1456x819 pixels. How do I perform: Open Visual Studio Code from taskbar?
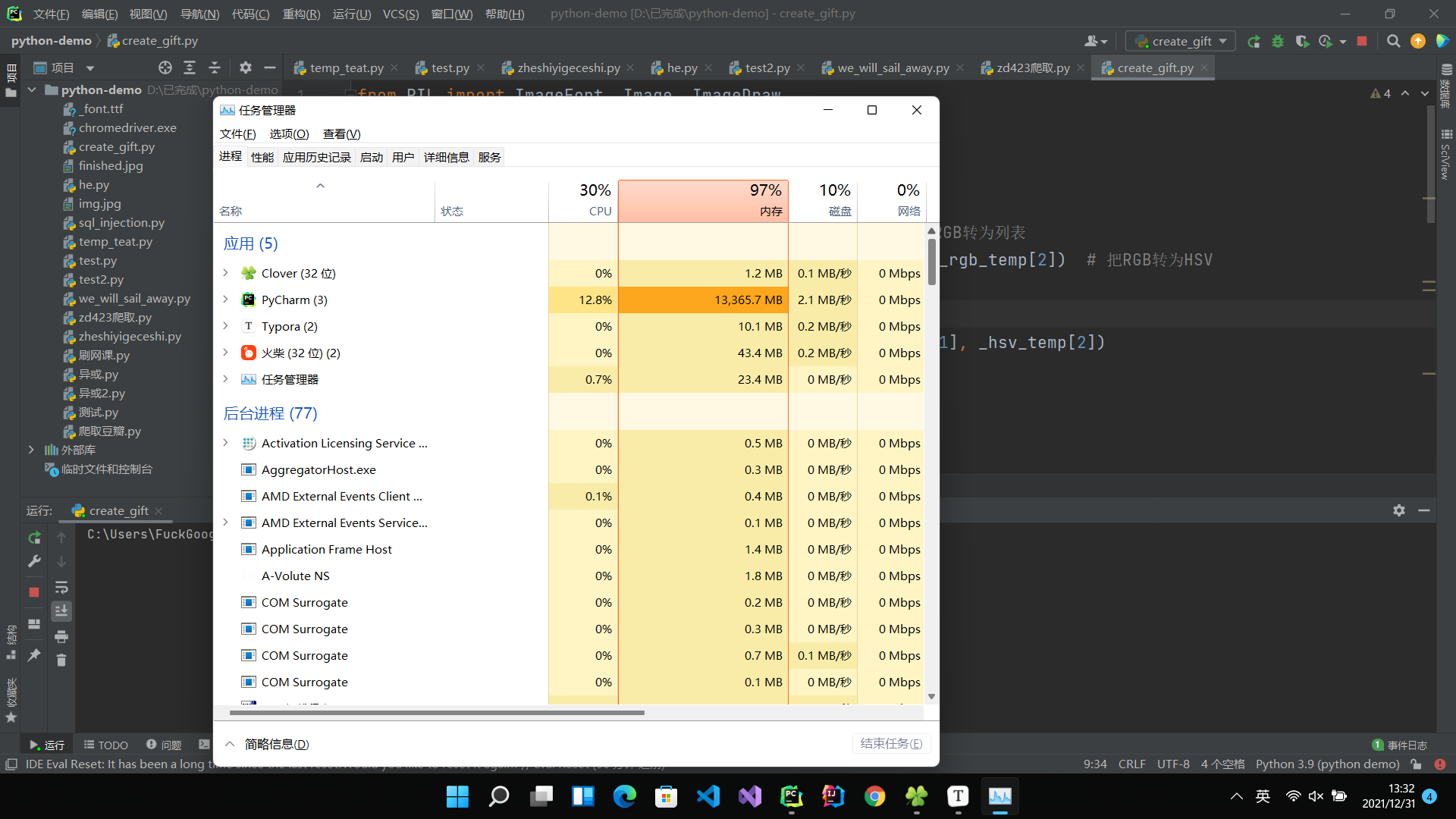[x=708, y=796]
